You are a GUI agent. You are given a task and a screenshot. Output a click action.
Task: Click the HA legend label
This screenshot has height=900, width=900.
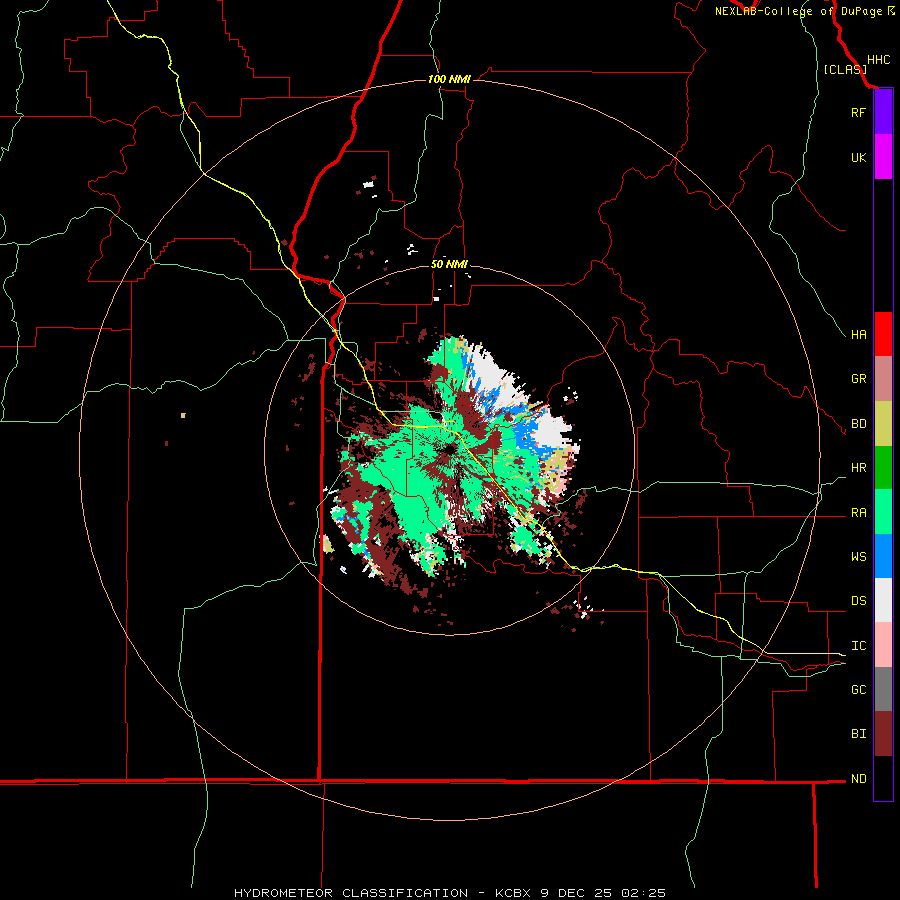pos(858,334)
